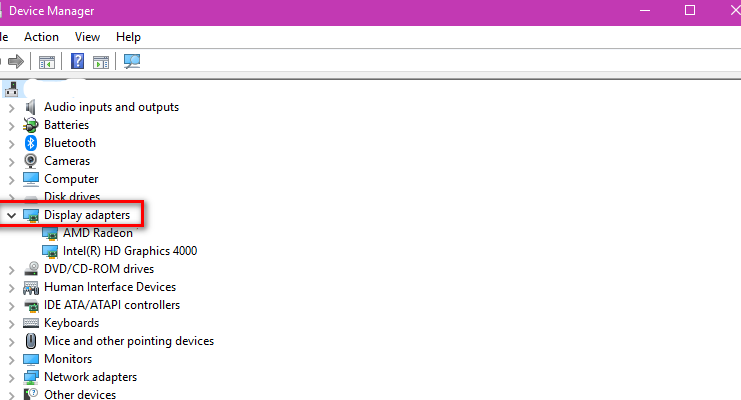Viewport: 741px width, 400px height.
Task: Select the Monitors label
Action: 68,359
